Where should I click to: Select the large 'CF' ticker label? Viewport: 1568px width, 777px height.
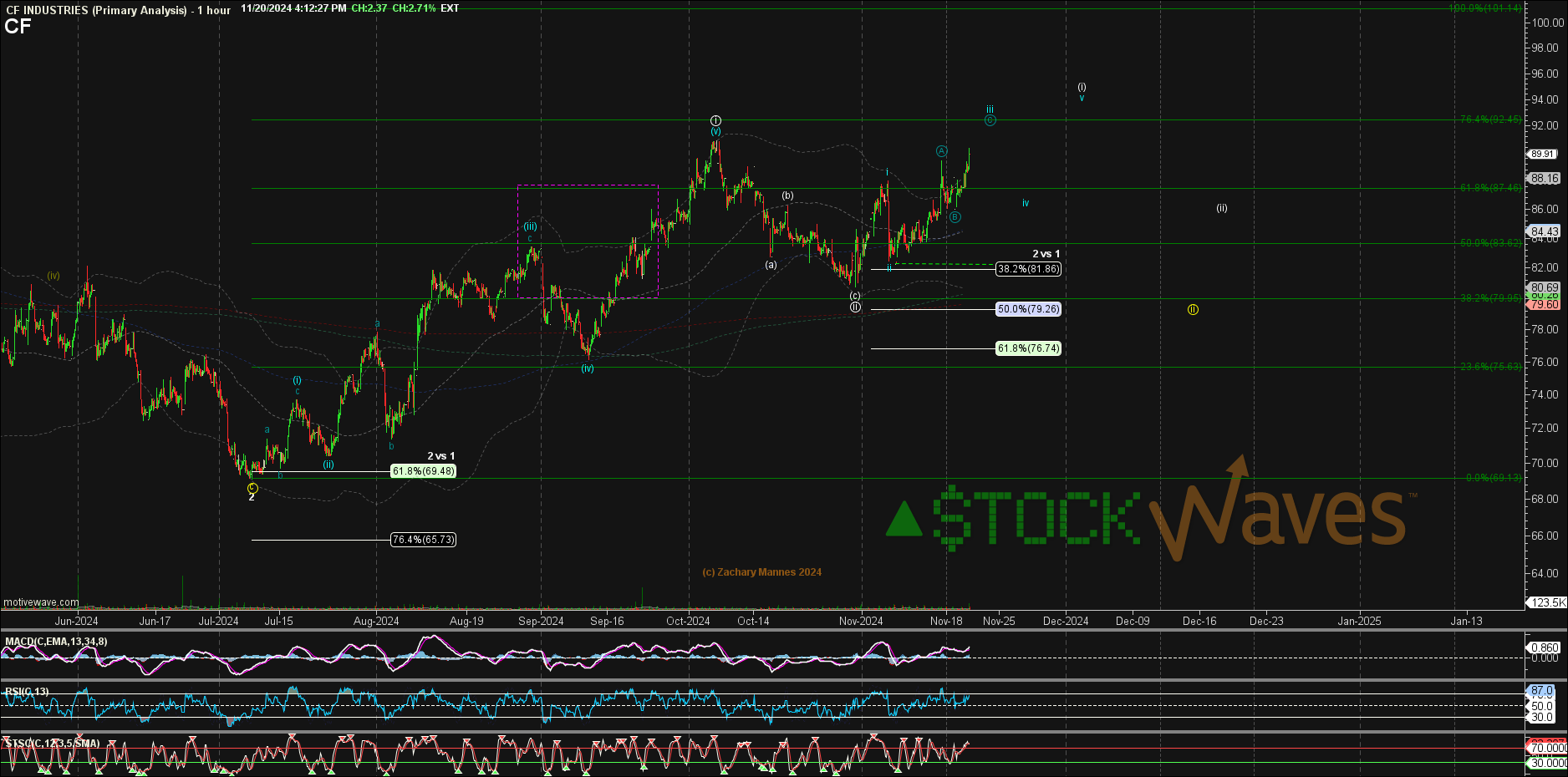[18, 27]
